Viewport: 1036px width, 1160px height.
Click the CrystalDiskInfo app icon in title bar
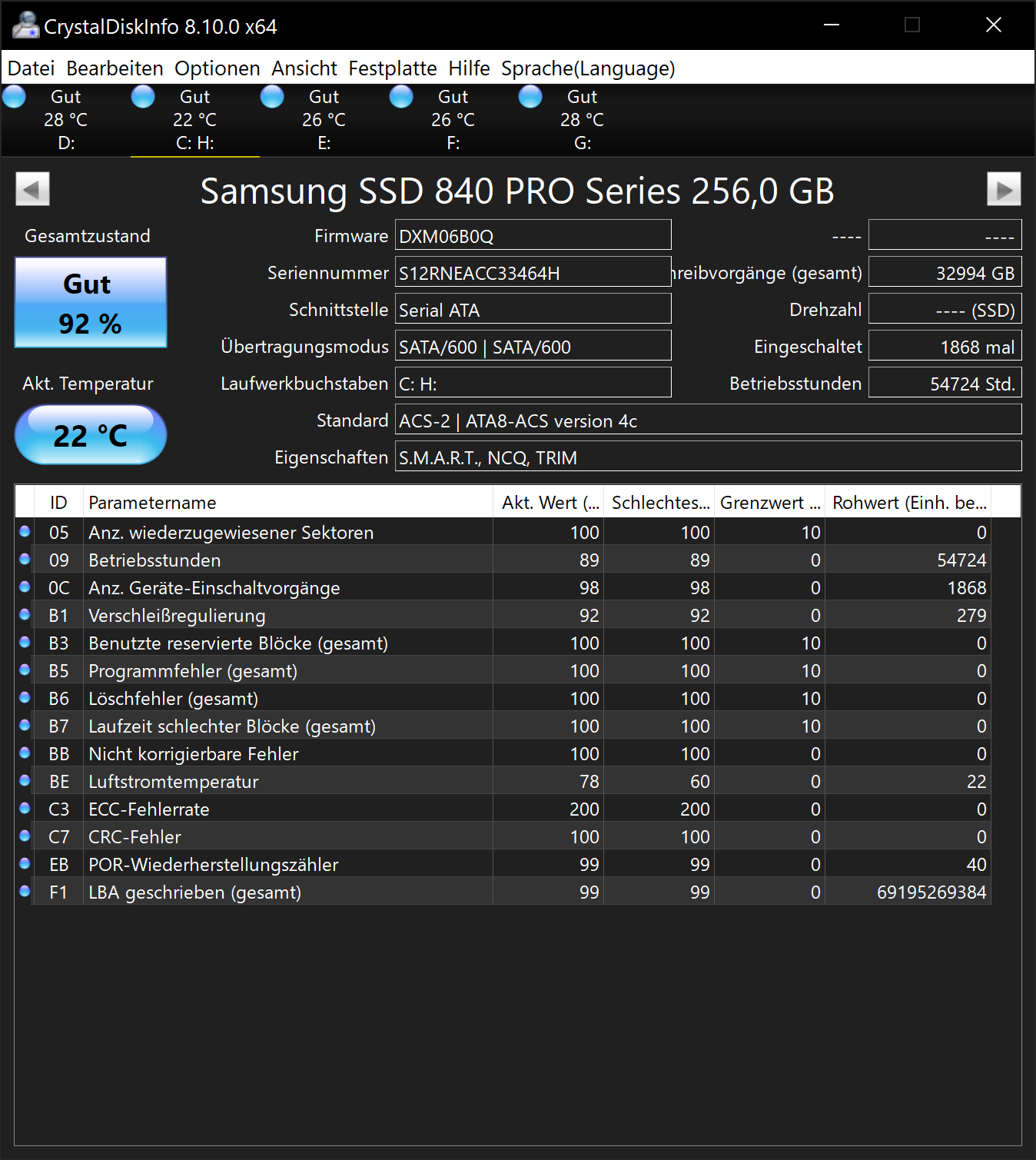click(26, 26)
